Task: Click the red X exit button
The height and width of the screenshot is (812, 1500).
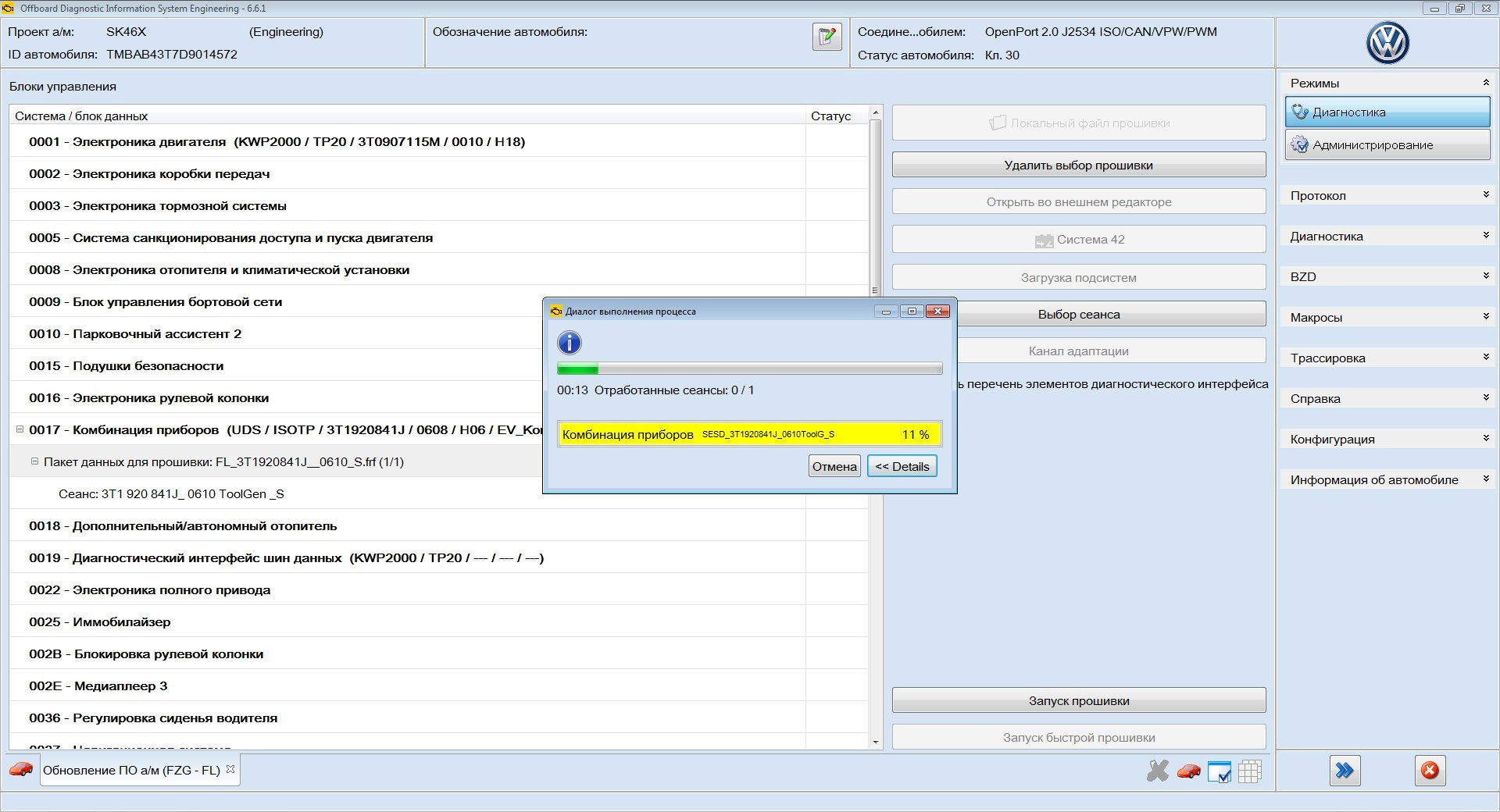Action: tap(1430, 771)
